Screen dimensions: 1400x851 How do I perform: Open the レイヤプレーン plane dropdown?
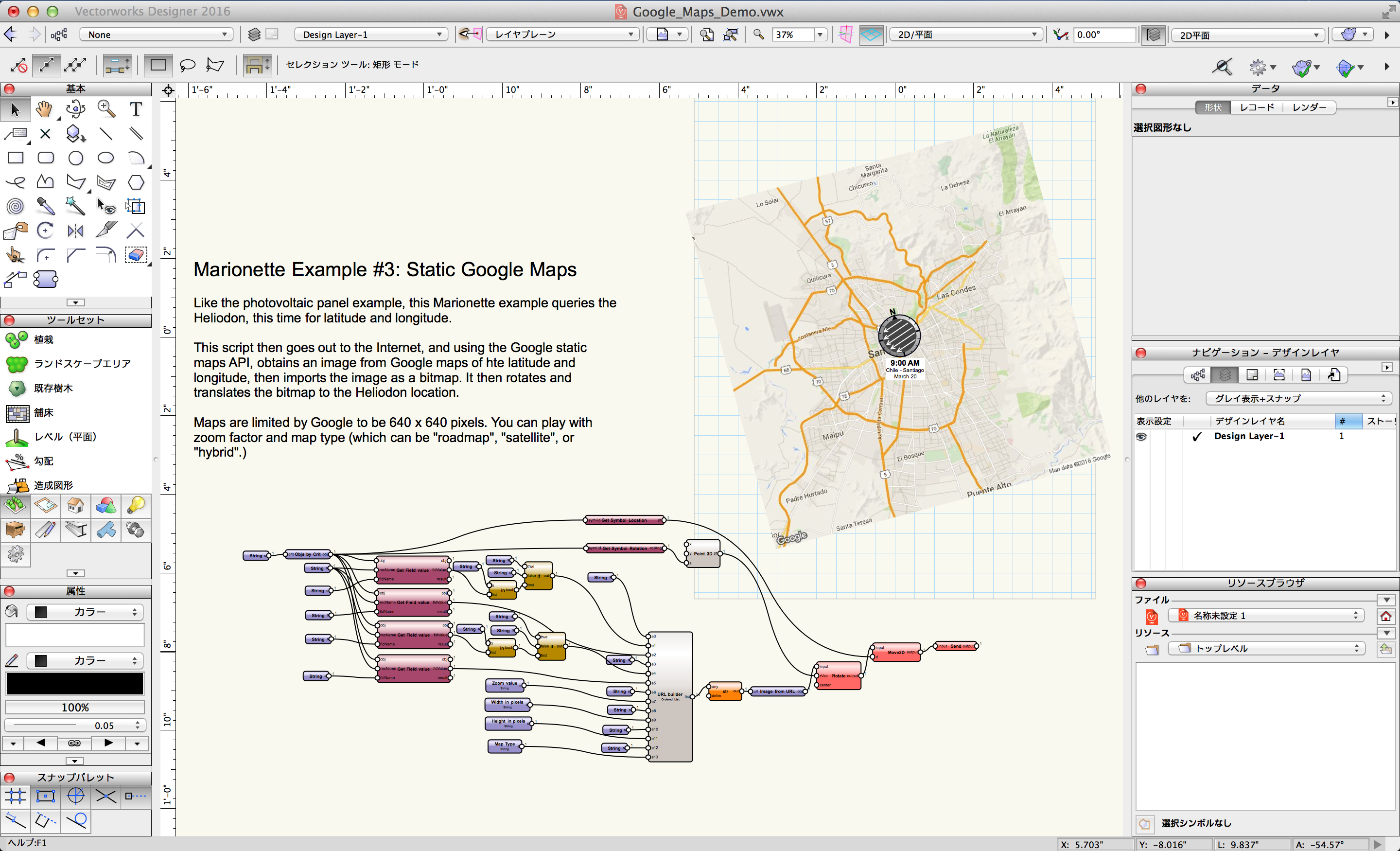[x=562, y=35]
